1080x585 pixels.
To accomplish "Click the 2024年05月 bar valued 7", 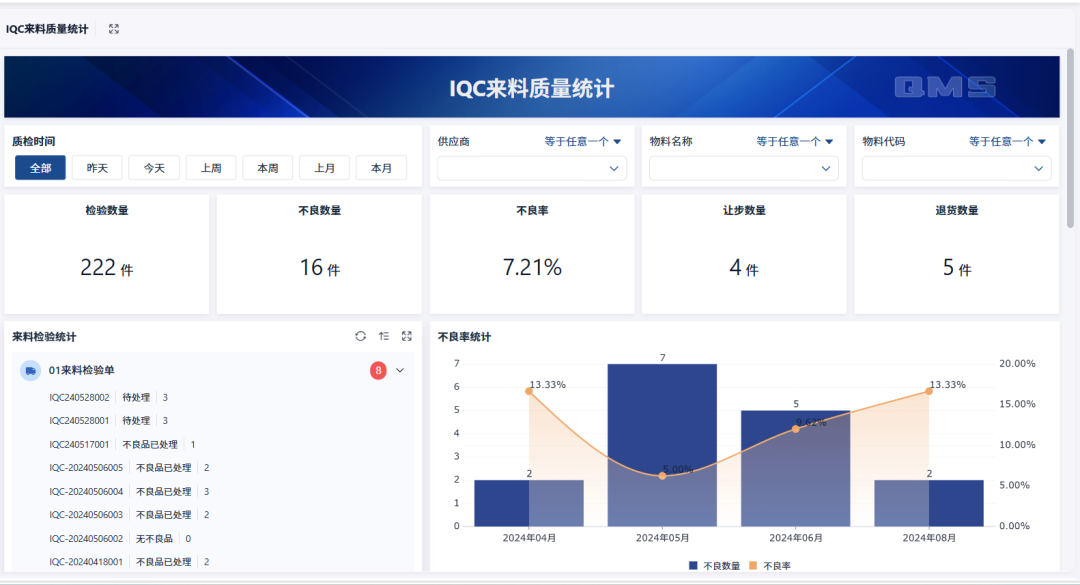I will [x=662, y=445].
